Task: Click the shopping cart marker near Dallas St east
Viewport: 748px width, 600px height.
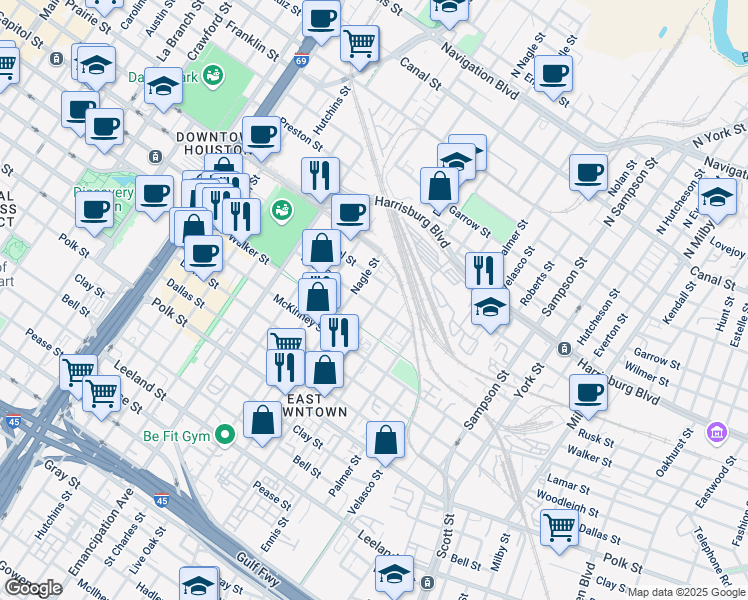Action: pos(560,530)
